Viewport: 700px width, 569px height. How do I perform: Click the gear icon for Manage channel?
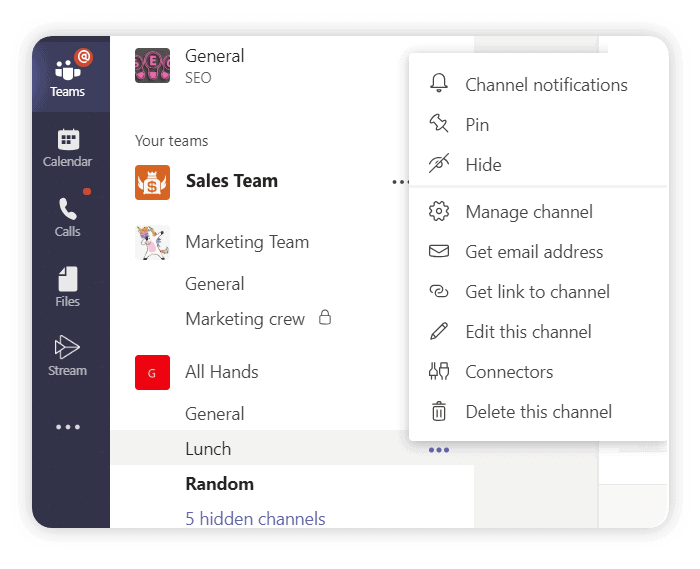[439, 211]
